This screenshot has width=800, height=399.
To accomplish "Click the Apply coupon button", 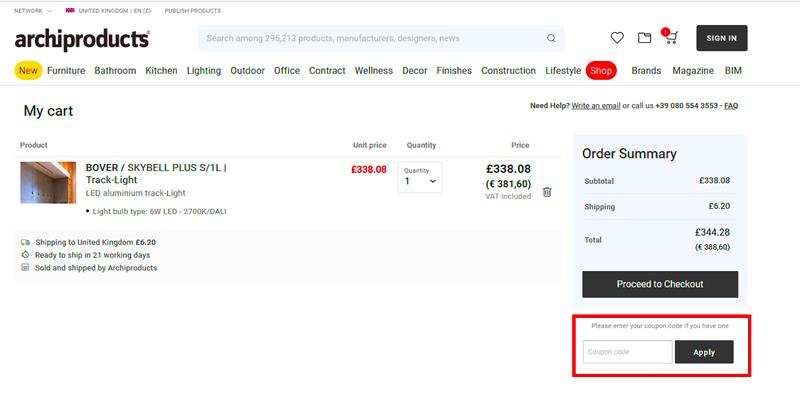I will point(704,352).
